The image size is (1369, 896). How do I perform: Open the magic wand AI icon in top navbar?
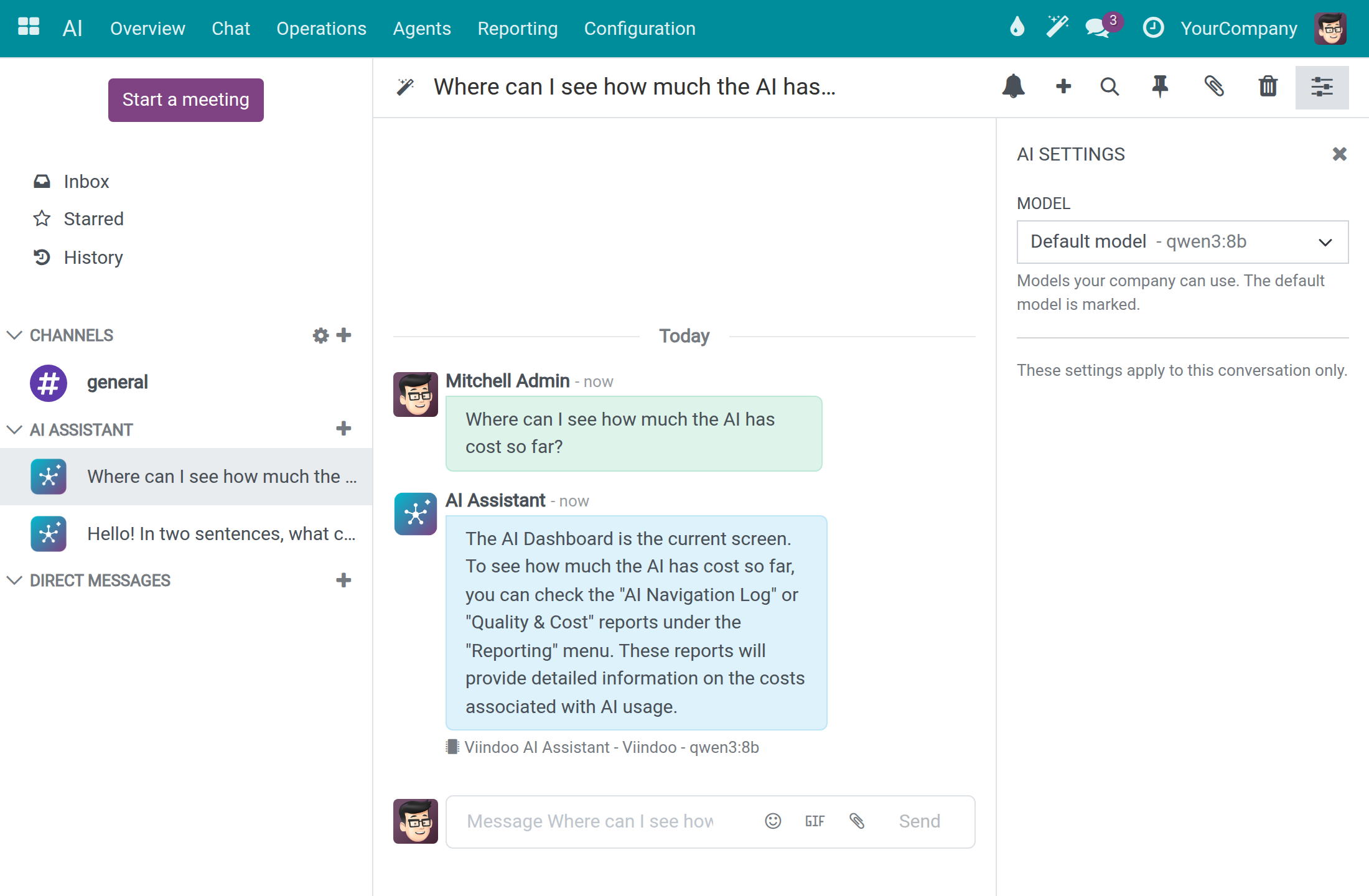click(x=1057, y=27)
